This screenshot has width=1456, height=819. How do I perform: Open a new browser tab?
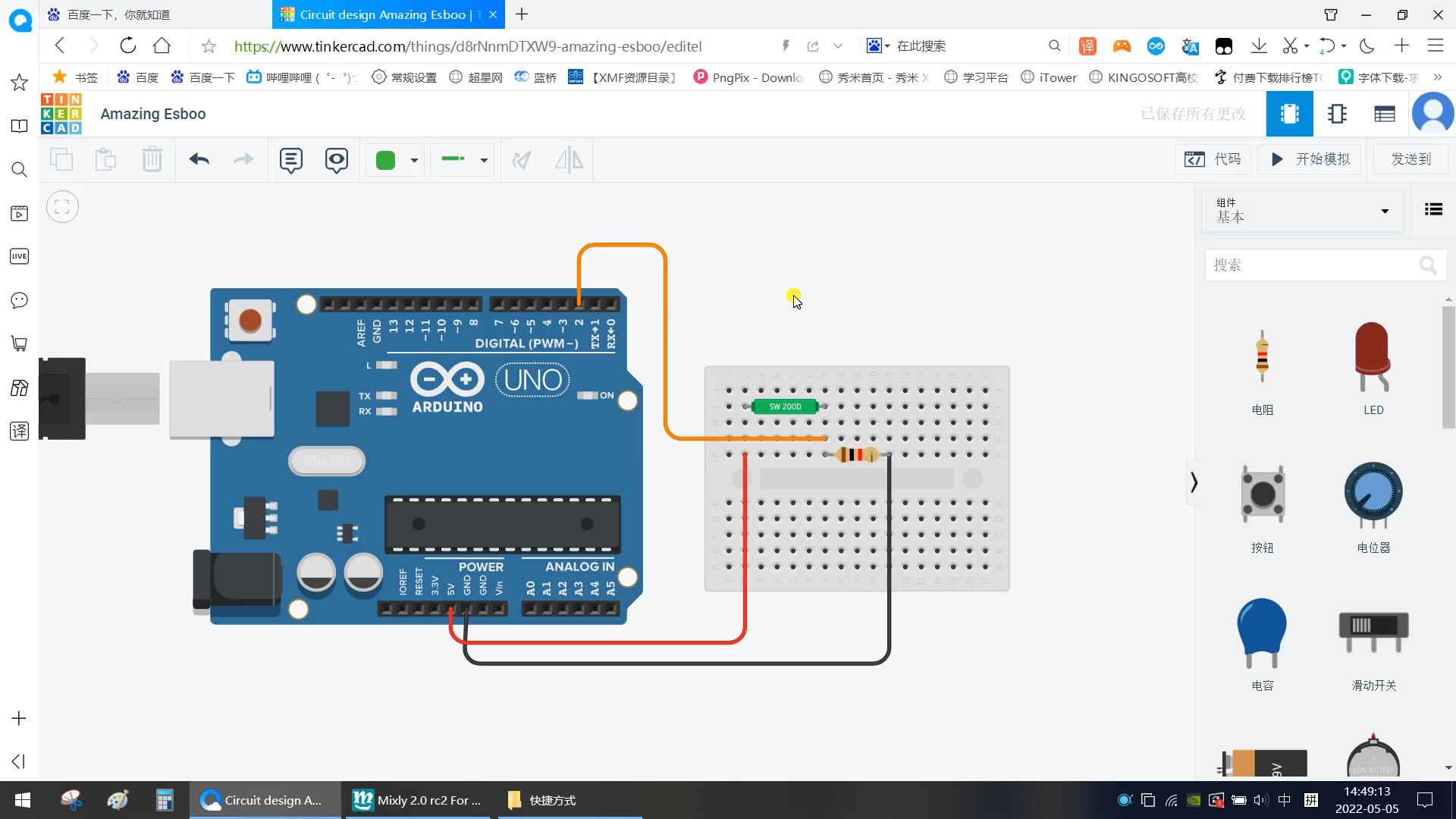coord(522,14)
